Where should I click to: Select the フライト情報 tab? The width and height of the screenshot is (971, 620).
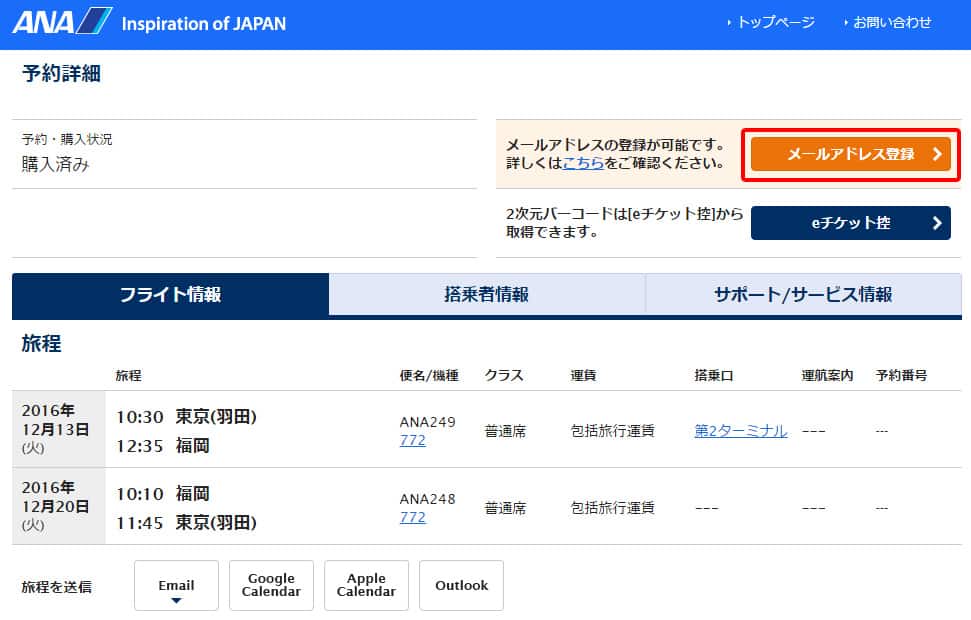(x=170, y=294)
